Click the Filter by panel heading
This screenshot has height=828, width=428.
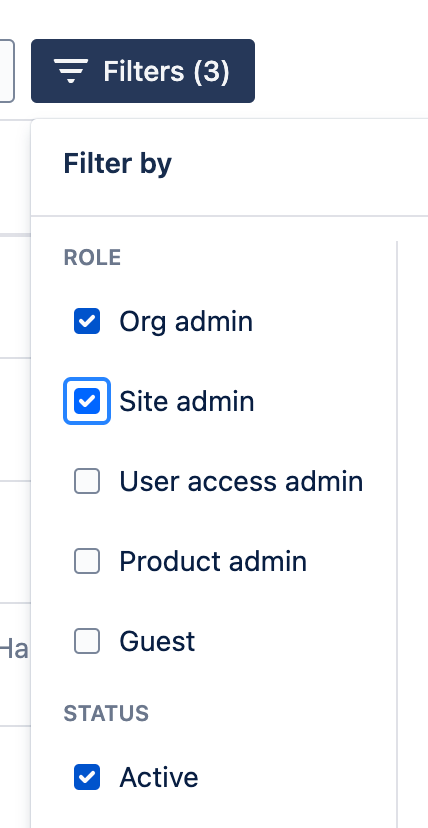pos(118,163)
